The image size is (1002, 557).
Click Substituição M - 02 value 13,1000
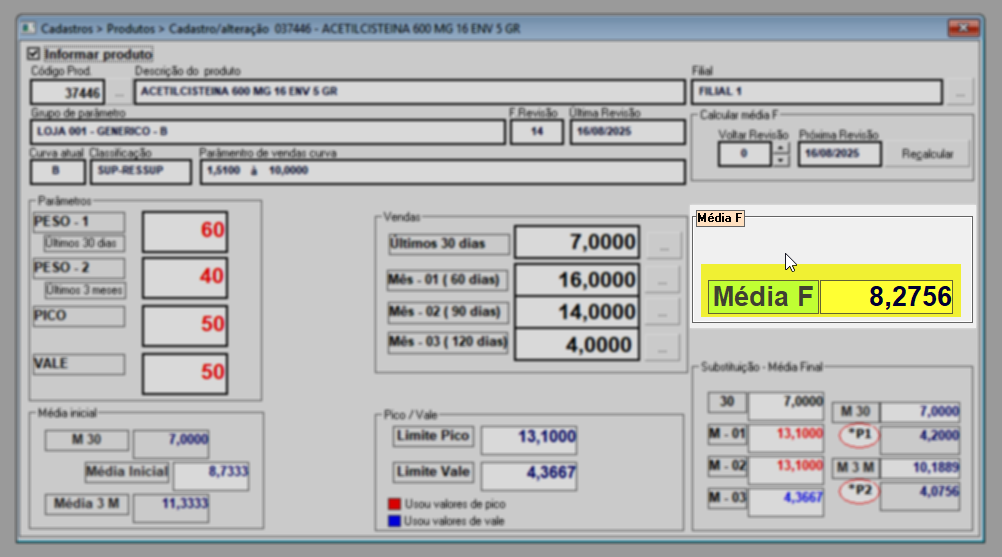click(x=786, y=470)
